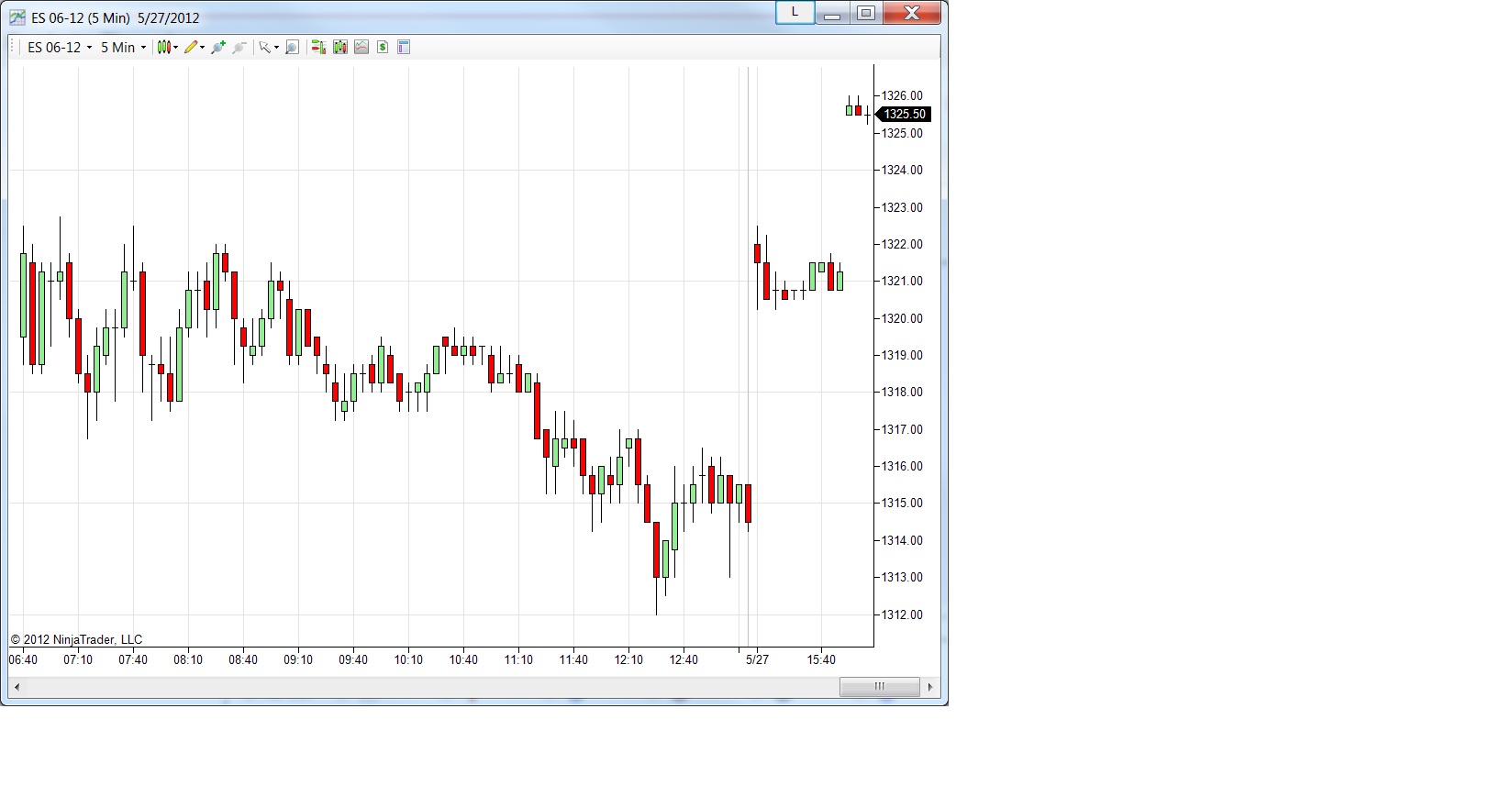Viewport: 1512px width, 786px height.
Task: Click the 09:10 time axis label
Action: (x=298, y=659)
